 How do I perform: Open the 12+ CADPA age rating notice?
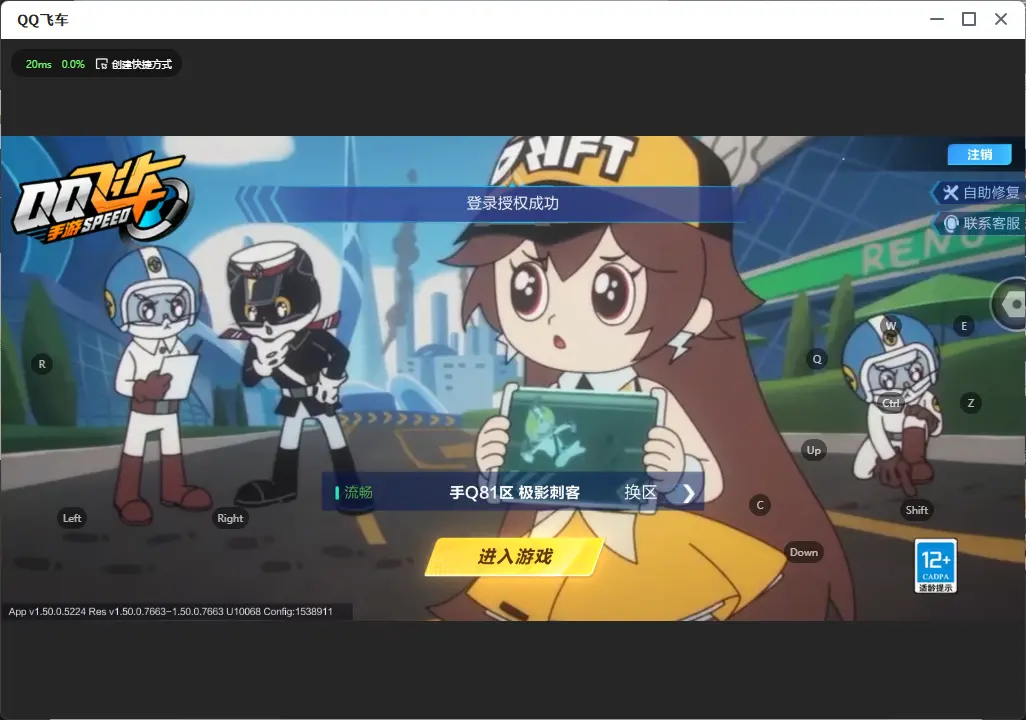pyautogui.click(x=936, y=566)
